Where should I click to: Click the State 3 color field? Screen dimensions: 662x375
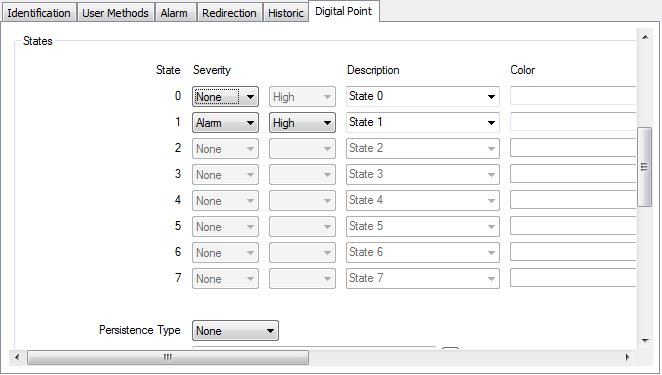pyautogui.click(x=573, y=174)
